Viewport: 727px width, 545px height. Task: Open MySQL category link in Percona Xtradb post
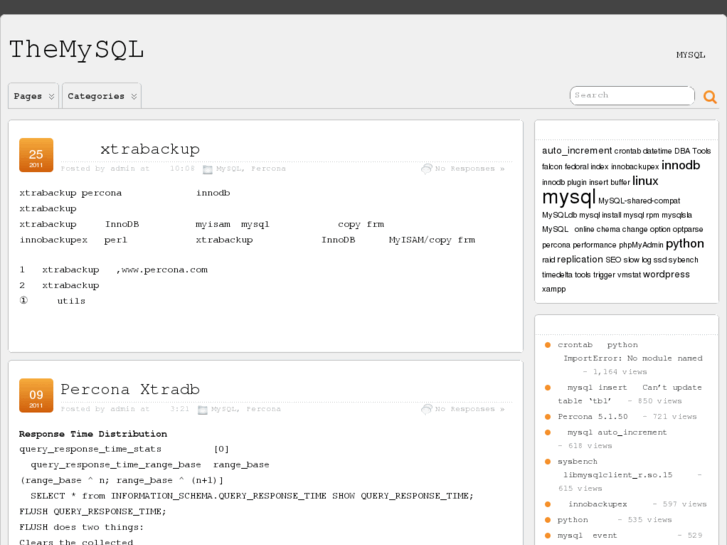(223, 409)
